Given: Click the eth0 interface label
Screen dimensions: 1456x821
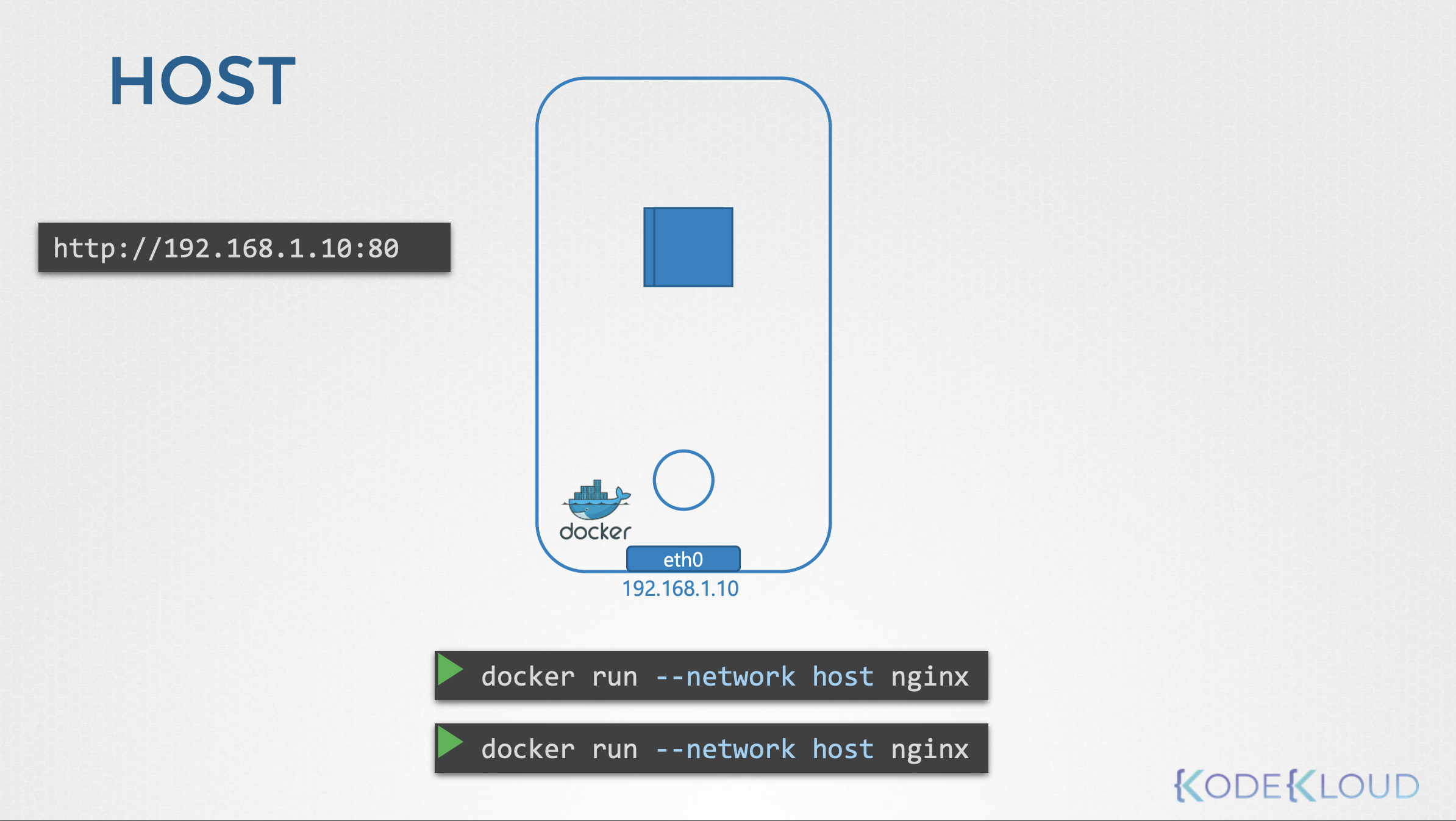Looking at the screenshot, I should 683,559.
